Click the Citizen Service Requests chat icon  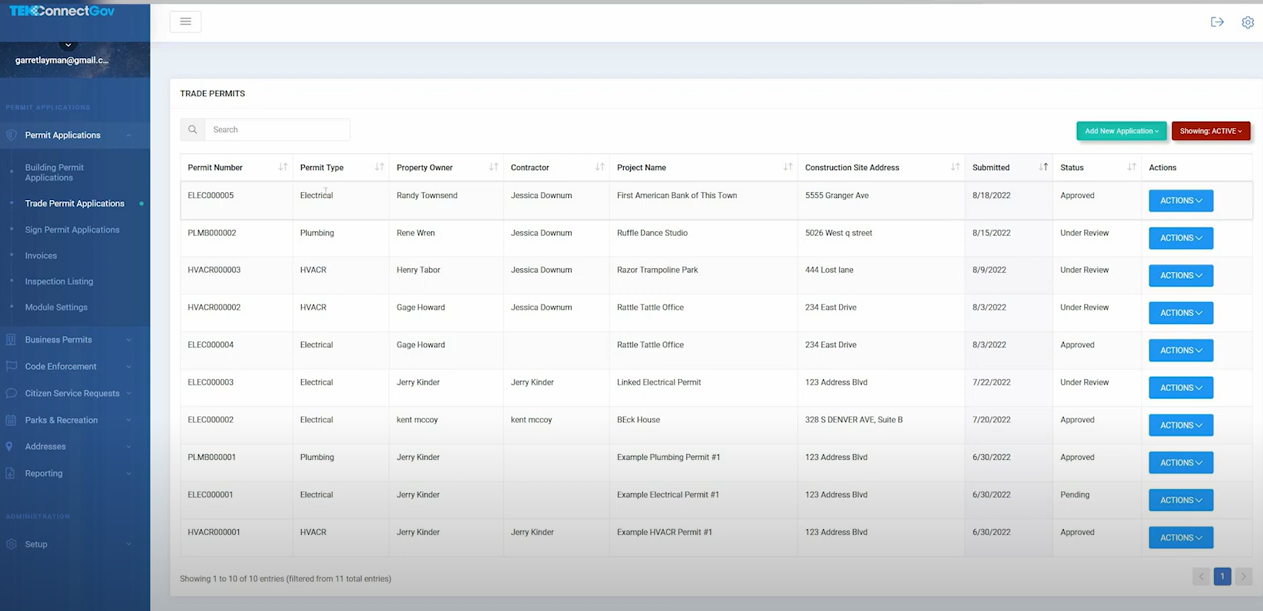[x=10, y=393]
